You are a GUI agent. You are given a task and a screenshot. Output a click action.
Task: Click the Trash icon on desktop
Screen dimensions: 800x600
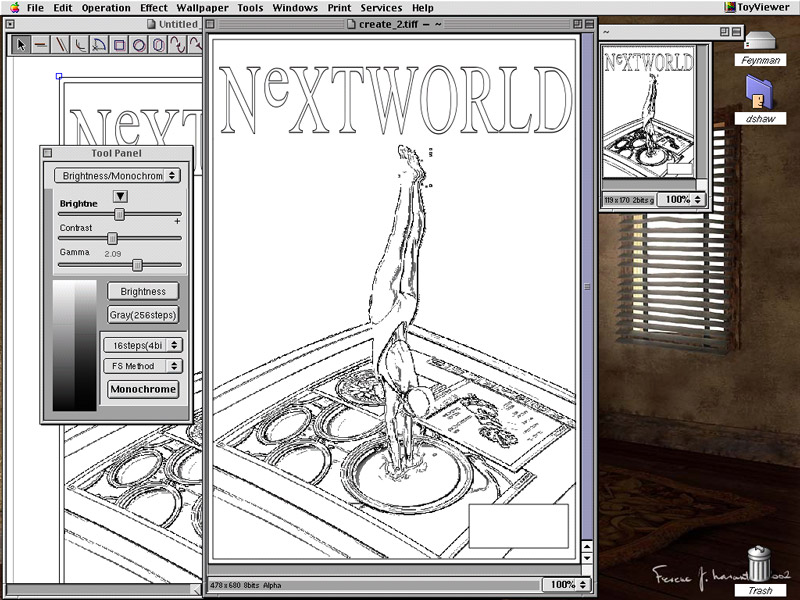(x=759, y=563)
